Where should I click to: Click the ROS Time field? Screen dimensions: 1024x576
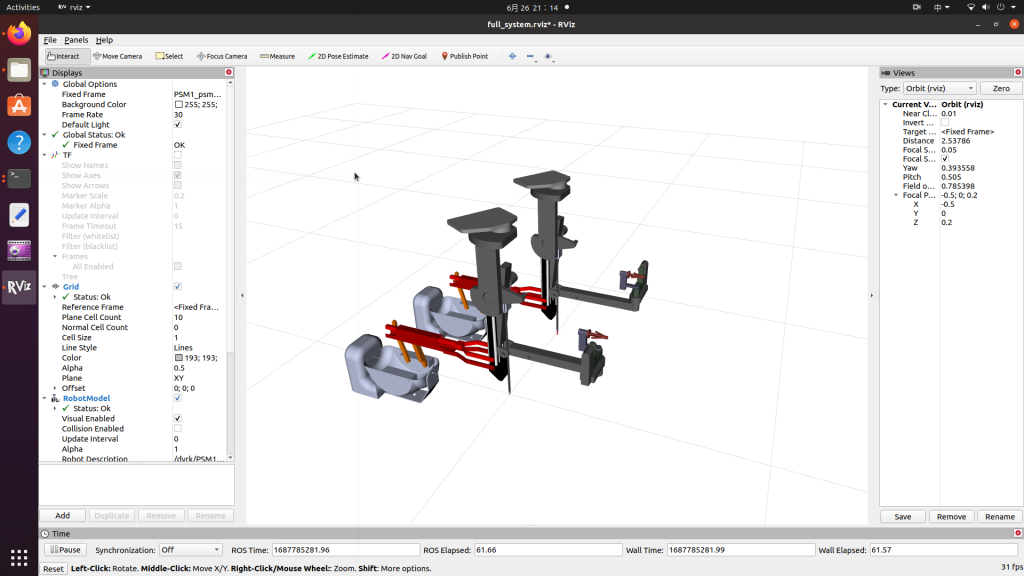345,550
